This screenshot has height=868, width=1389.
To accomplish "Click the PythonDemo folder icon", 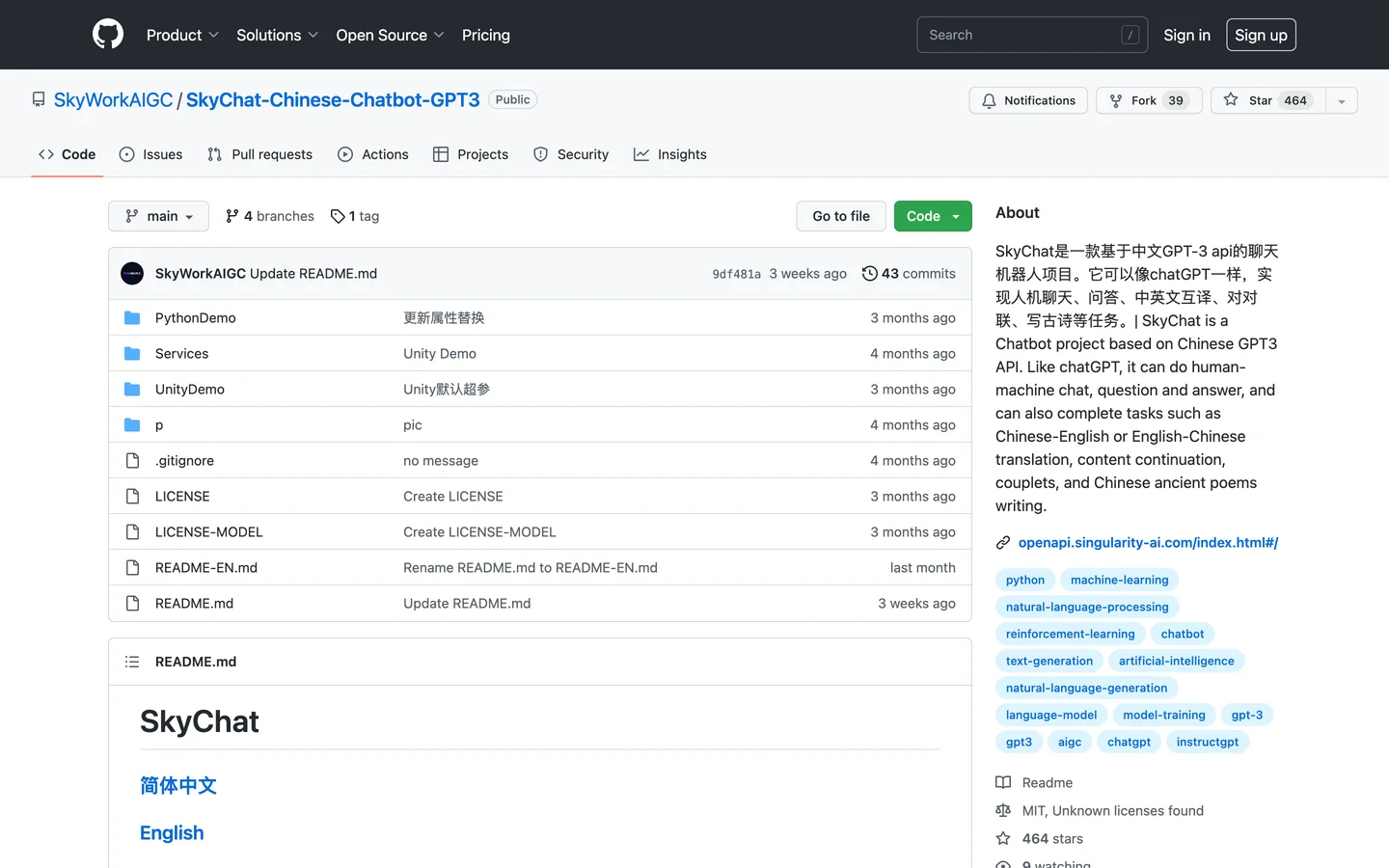I will pyautogui.click(x=132, y=318).
